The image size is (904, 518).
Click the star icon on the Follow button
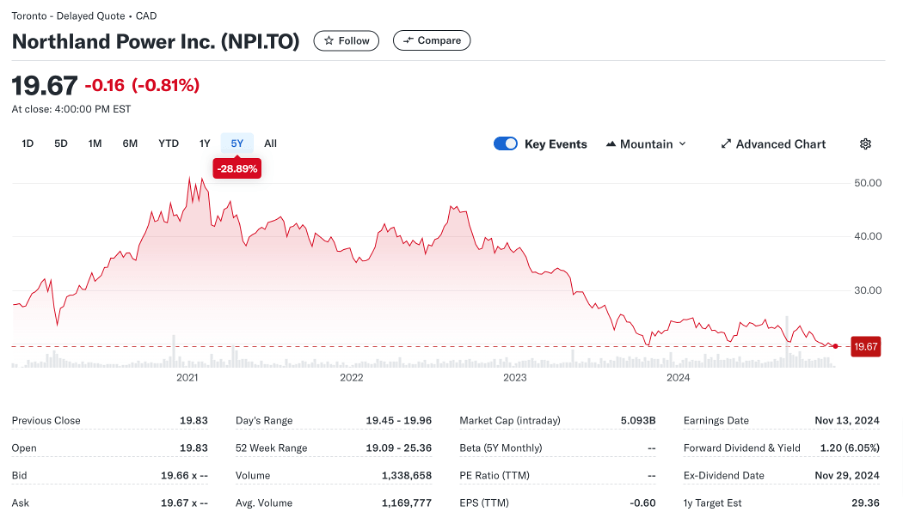[x=329, y=41]
